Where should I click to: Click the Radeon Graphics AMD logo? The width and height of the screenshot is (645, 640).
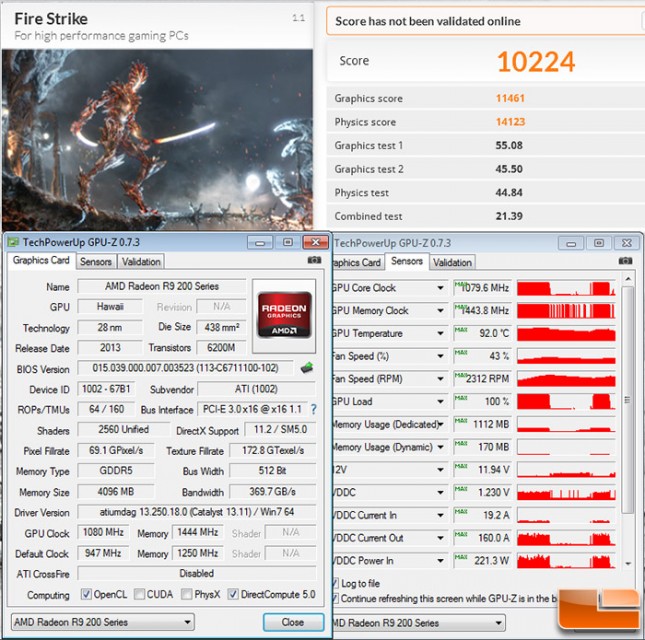tap(284, 315)
